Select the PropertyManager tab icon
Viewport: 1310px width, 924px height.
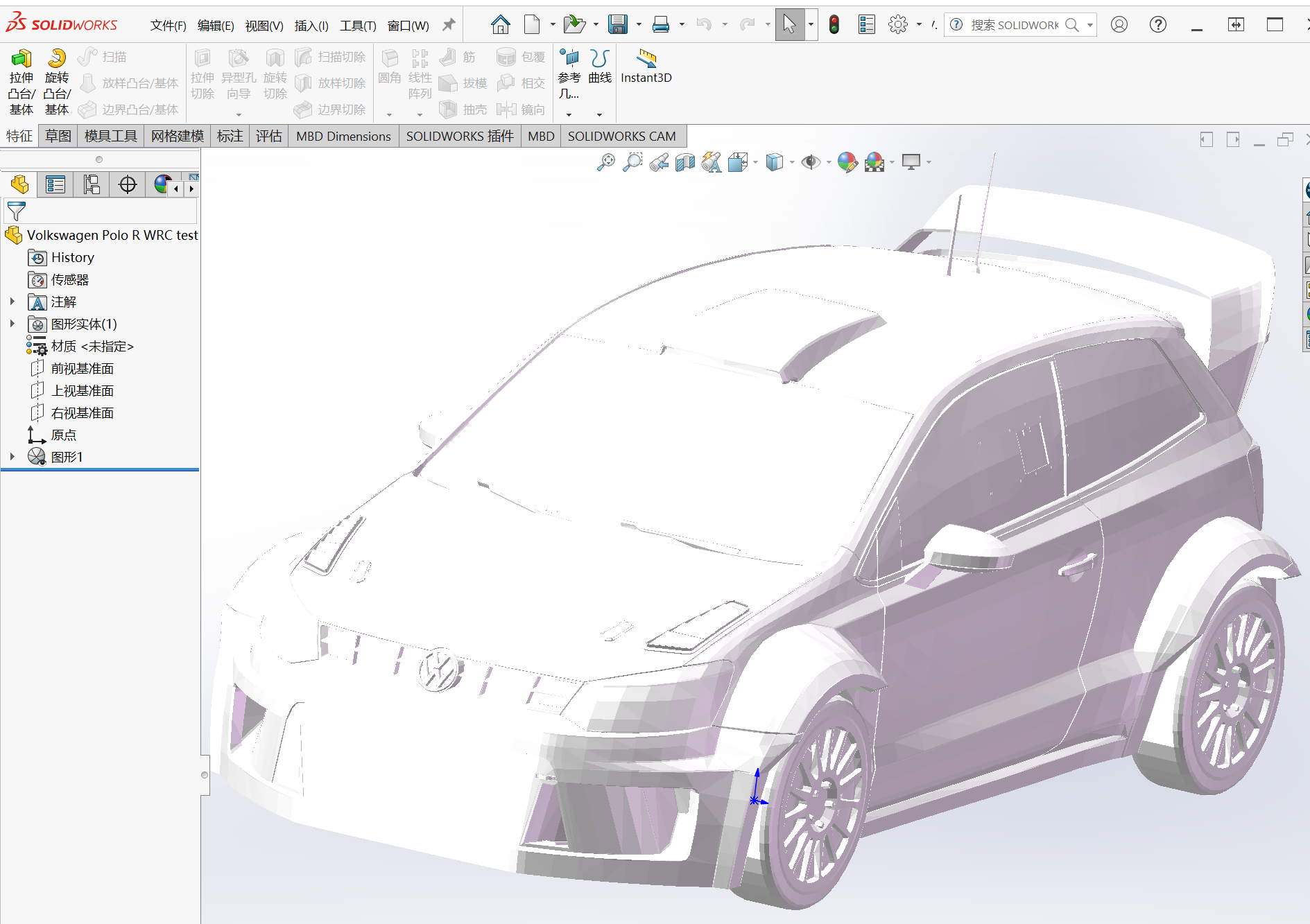pyautogui.click(x=55, y=184)
